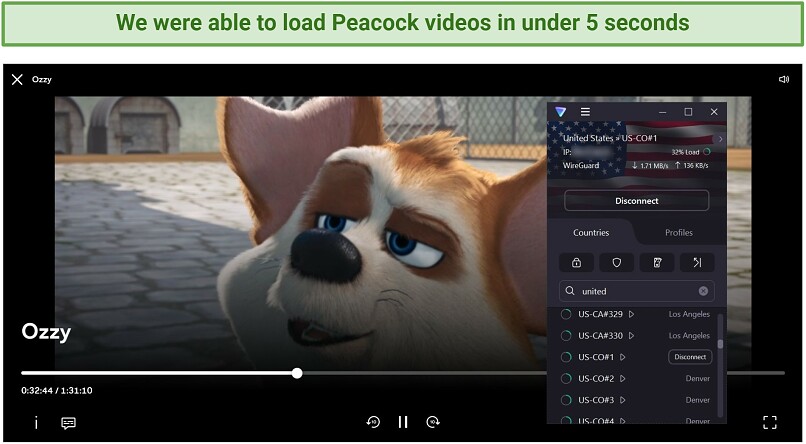Skip forward 10 seconds in the video

(433, 422)
